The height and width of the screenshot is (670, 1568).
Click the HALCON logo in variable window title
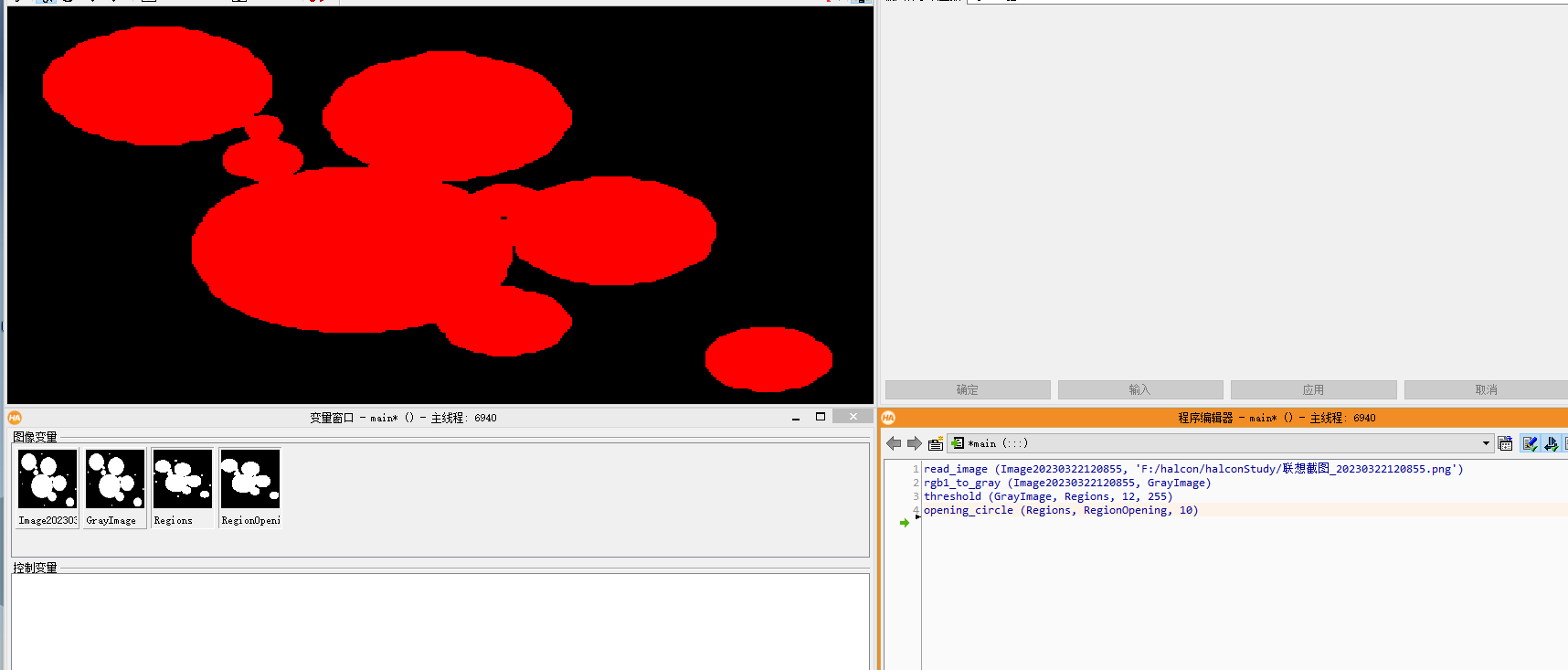[x=15, y=418]
